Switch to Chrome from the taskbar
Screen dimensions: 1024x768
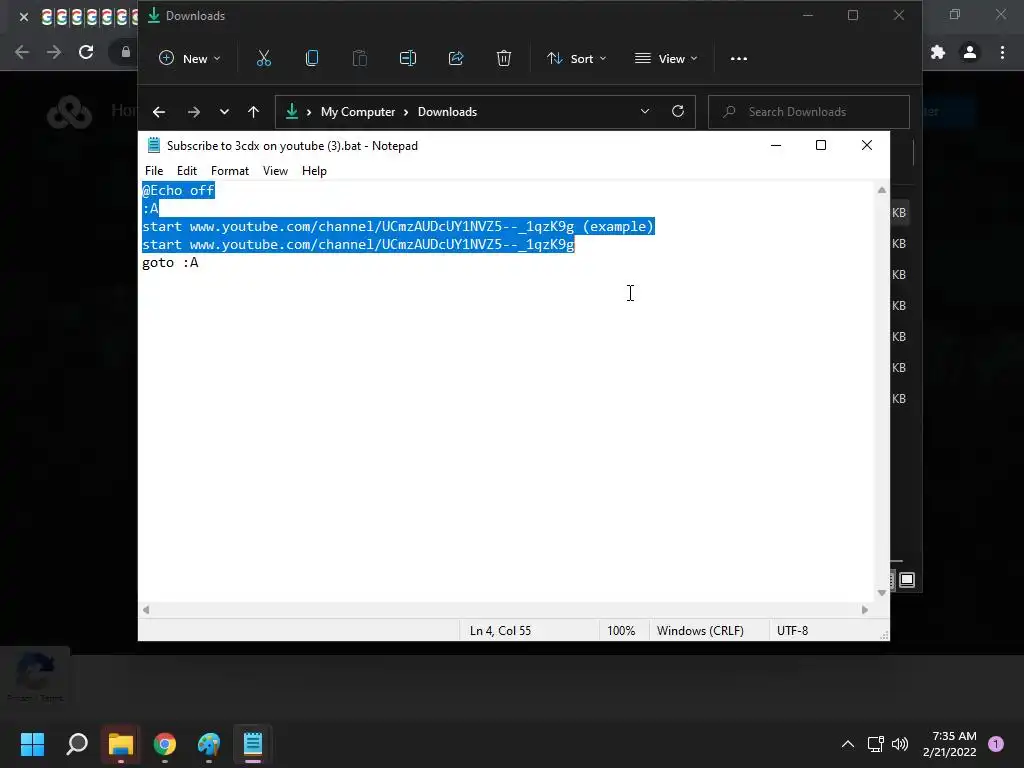pyautogui.click(x=165, y=744)
